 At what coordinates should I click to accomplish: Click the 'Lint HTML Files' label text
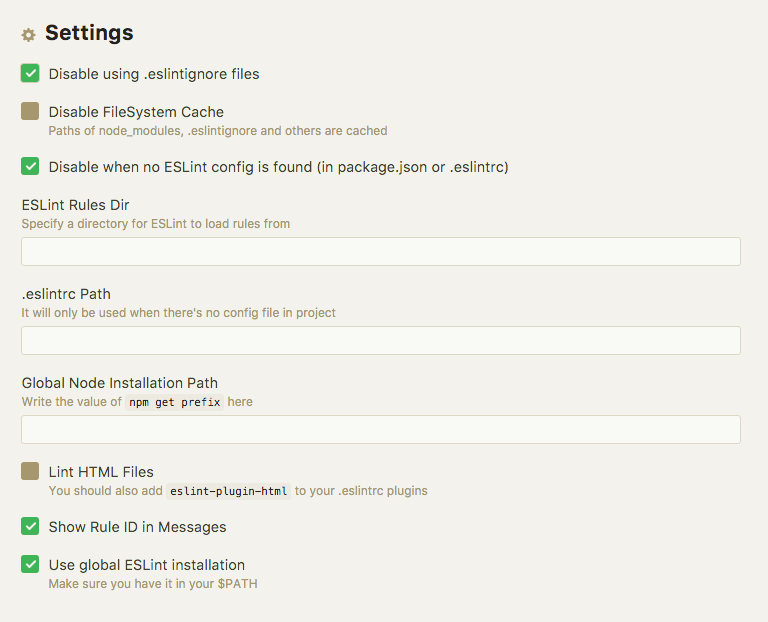(101, 472)
